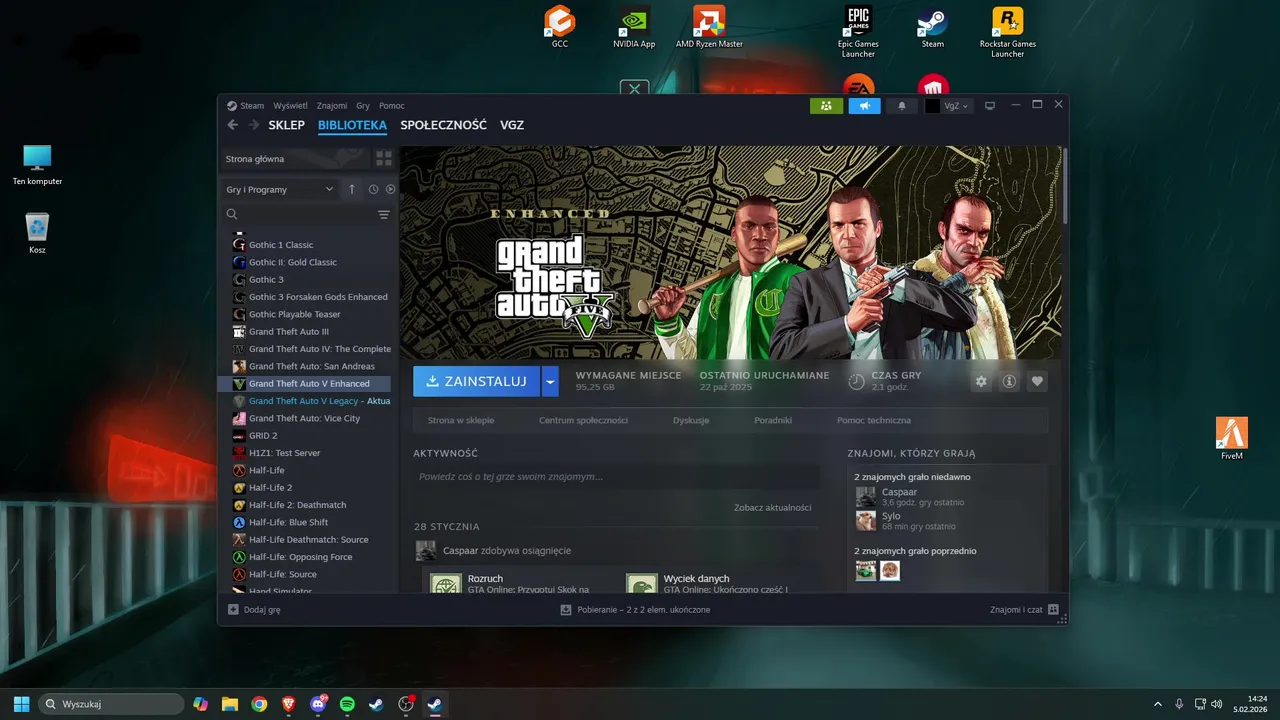Open the Gry menu
The height and width of the screenshot is (720, 1280).
point(363,105)
